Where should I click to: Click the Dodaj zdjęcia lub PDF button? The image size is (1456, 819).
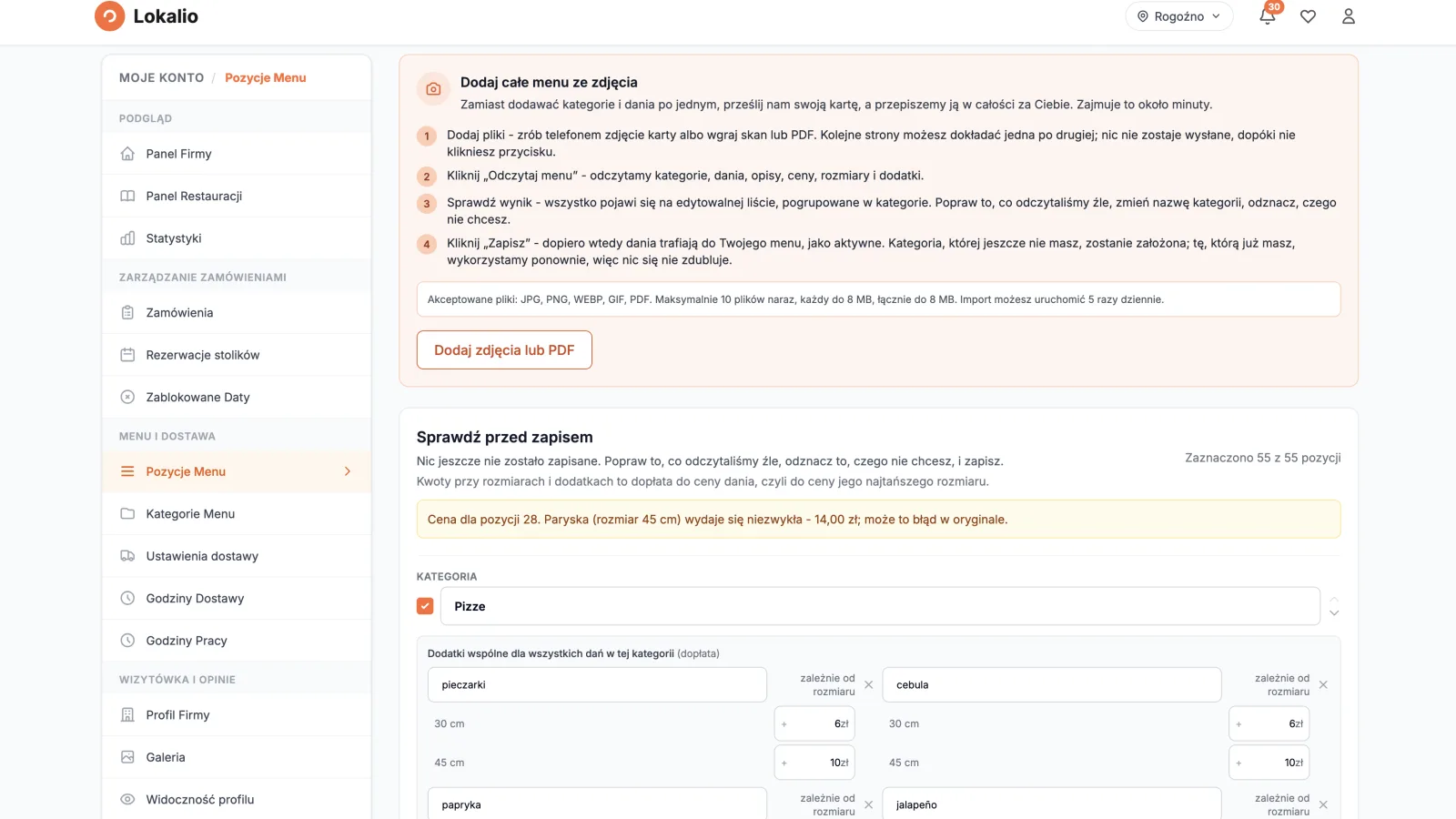pyautogui.click(x=504, y=350)
